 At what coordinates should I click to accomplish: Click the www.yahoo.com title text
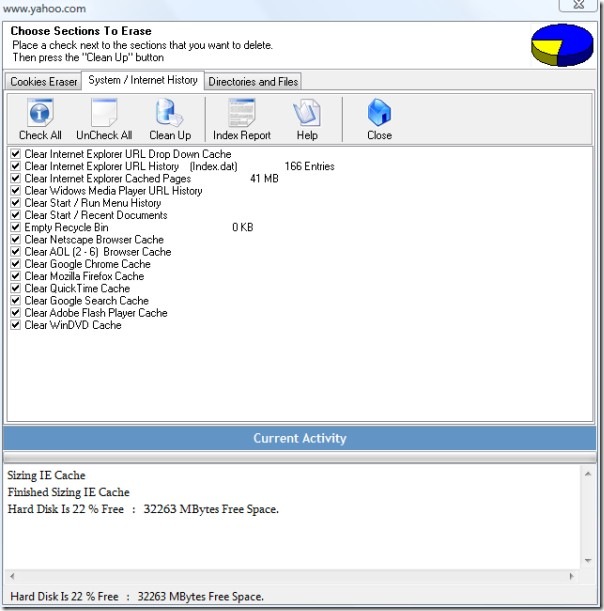coord(44,8)
